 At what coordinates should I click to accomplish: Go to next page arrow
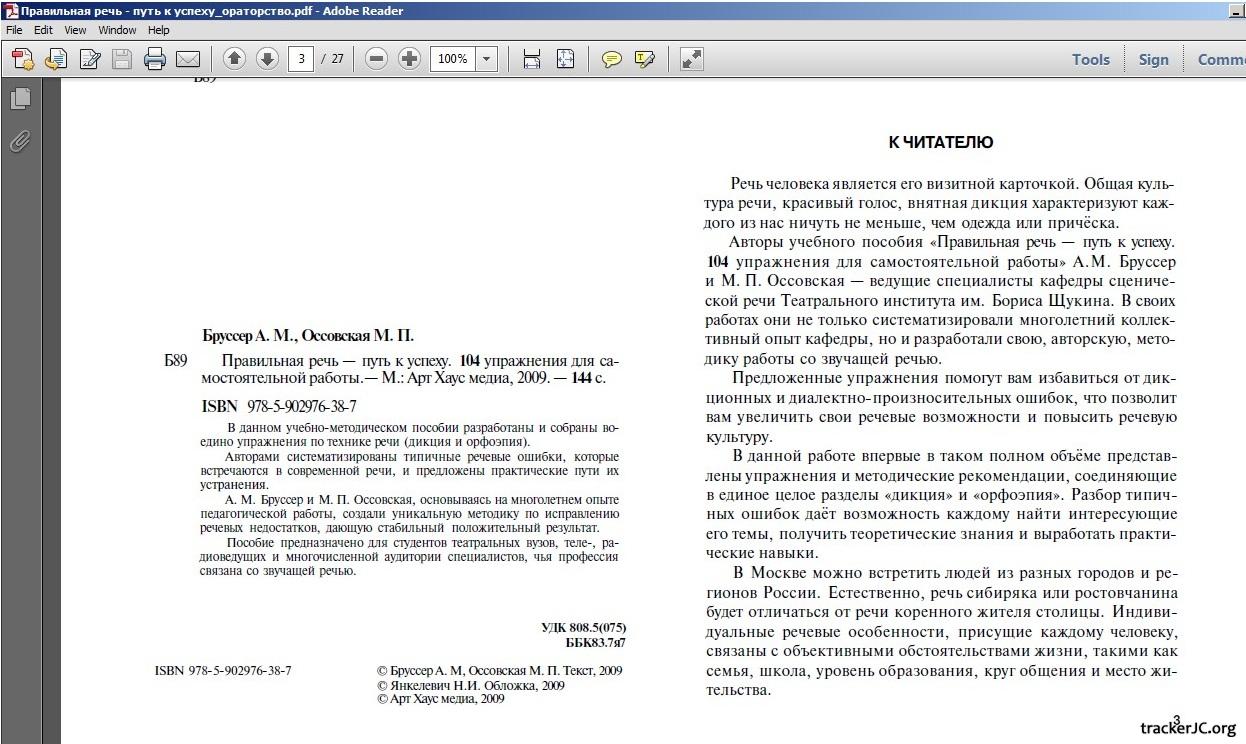click(267, 59)
